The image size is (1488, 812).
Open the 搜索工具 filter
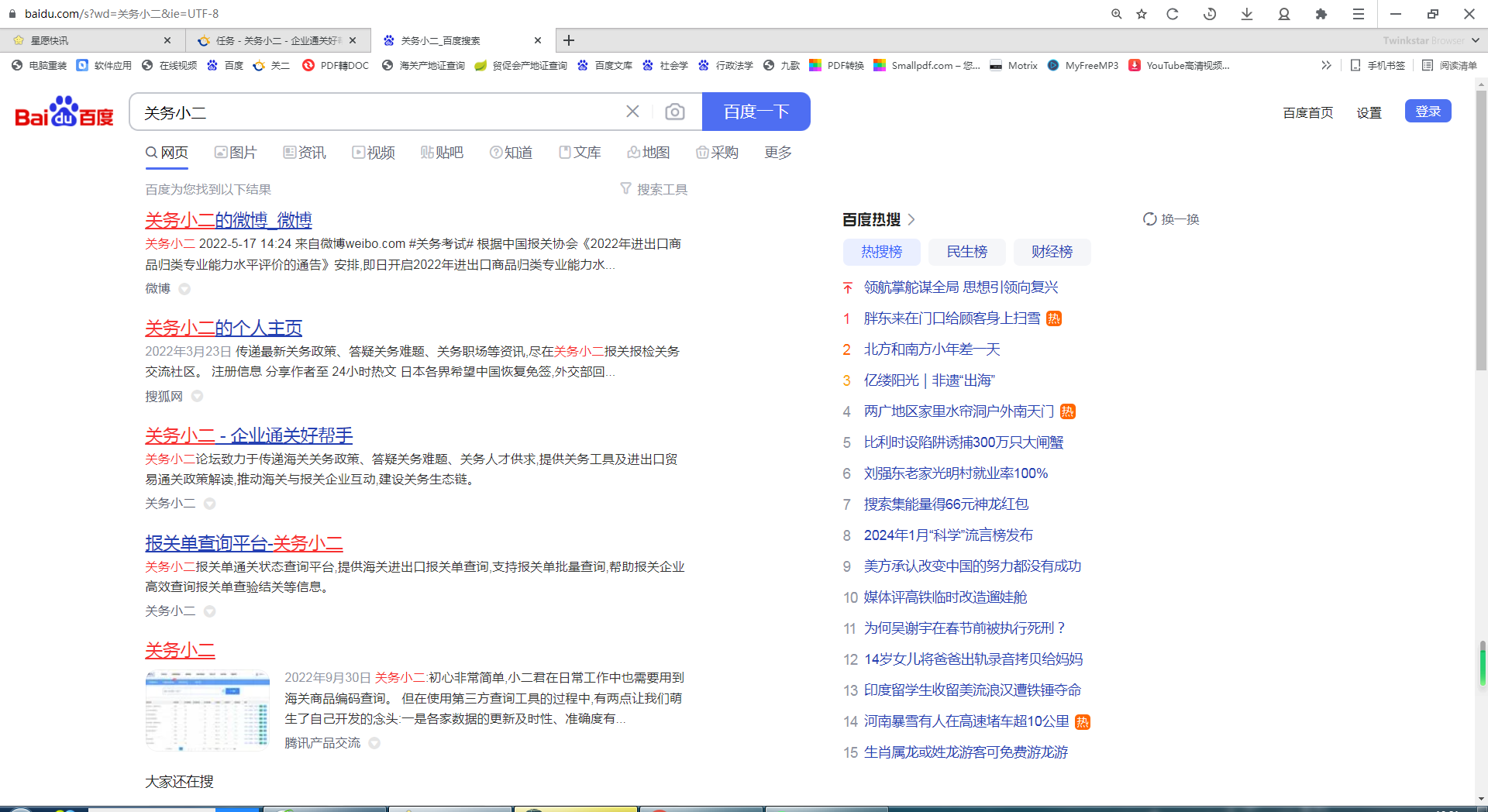654,189
